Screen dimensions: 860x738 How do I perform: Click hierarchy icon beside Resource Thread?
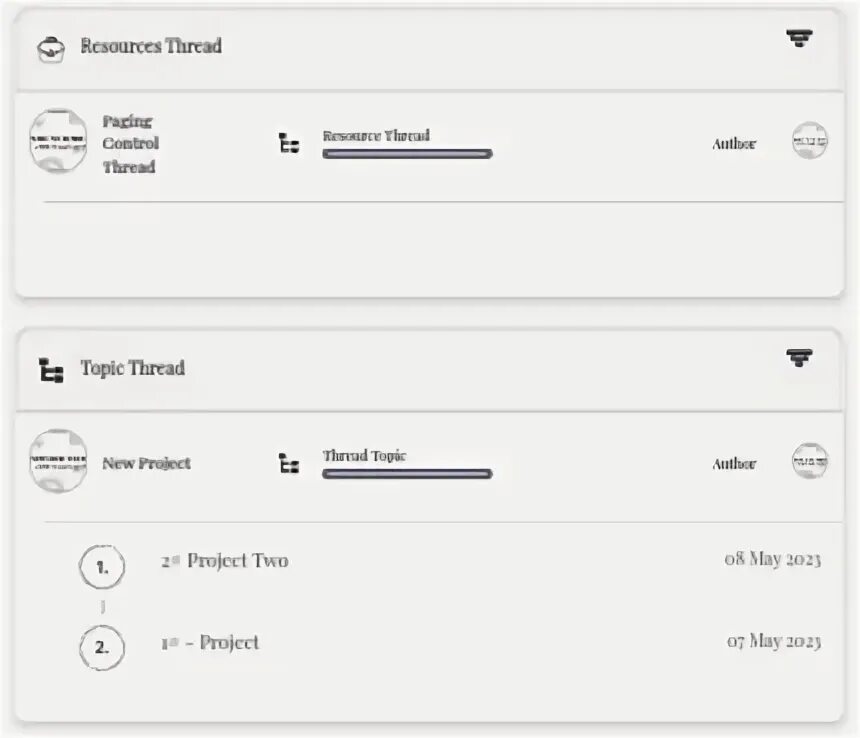tap(289, 144)
